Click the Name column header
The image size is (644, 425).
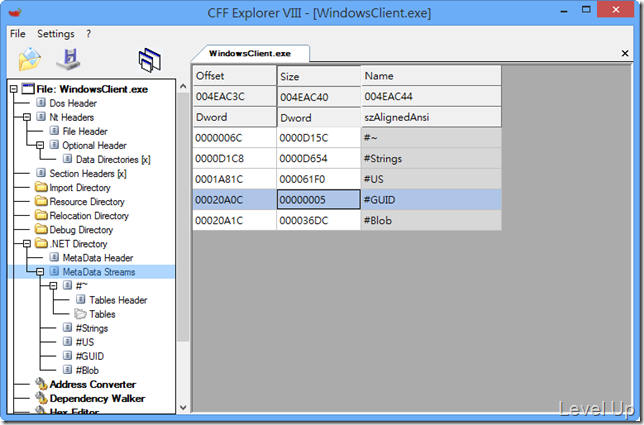(x=431, y=76)
